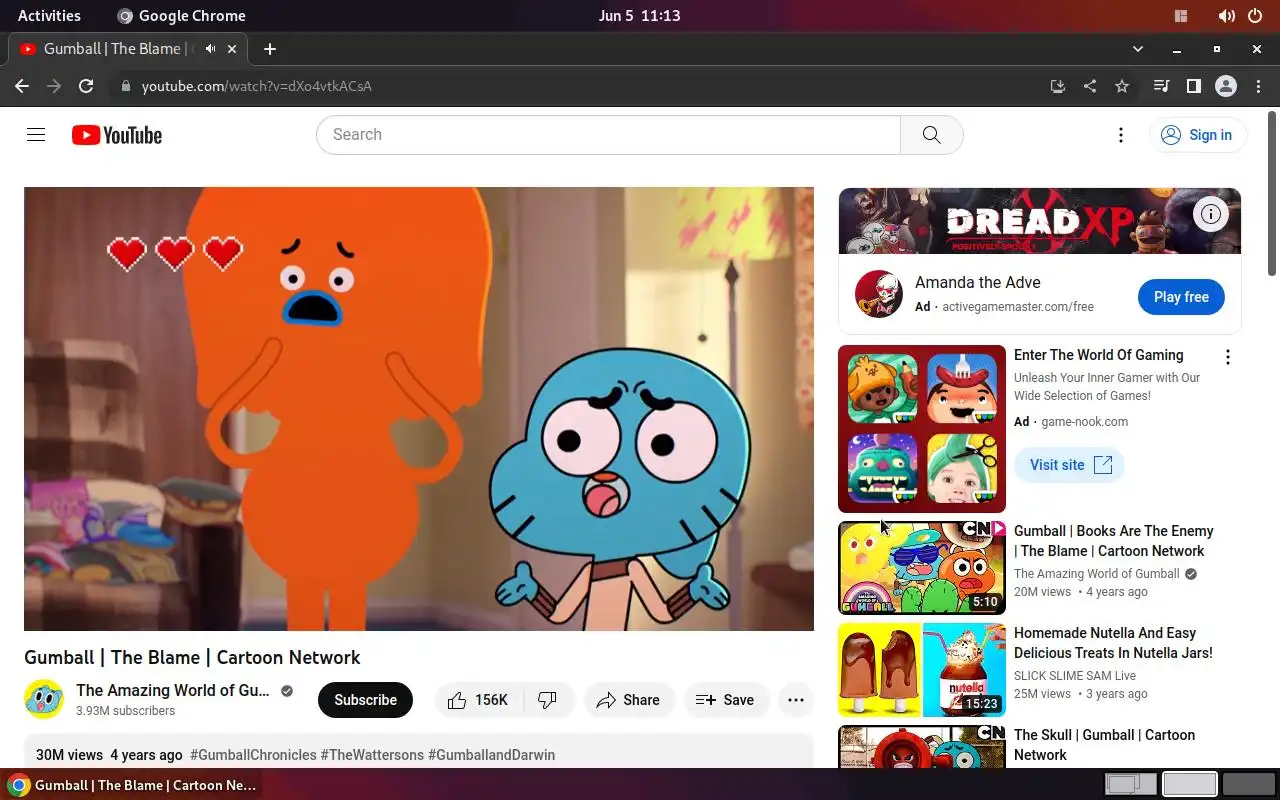The width and height of the screenshot is (1280, 800).
Task: Open the channel avatar of Gumball
Action: [x=44, y=699]
